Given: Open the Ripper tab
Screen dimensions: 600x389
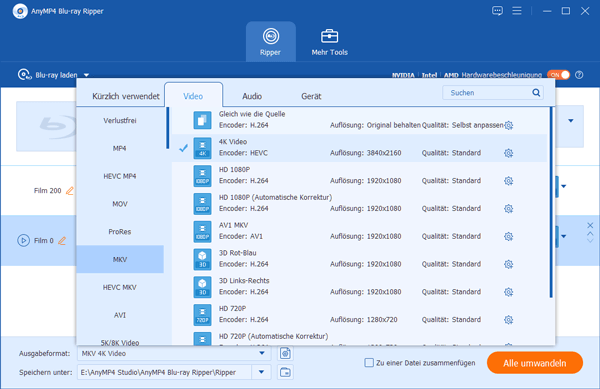Looking at the screenshot, I should pyautogui.click(x=271, y=42).
